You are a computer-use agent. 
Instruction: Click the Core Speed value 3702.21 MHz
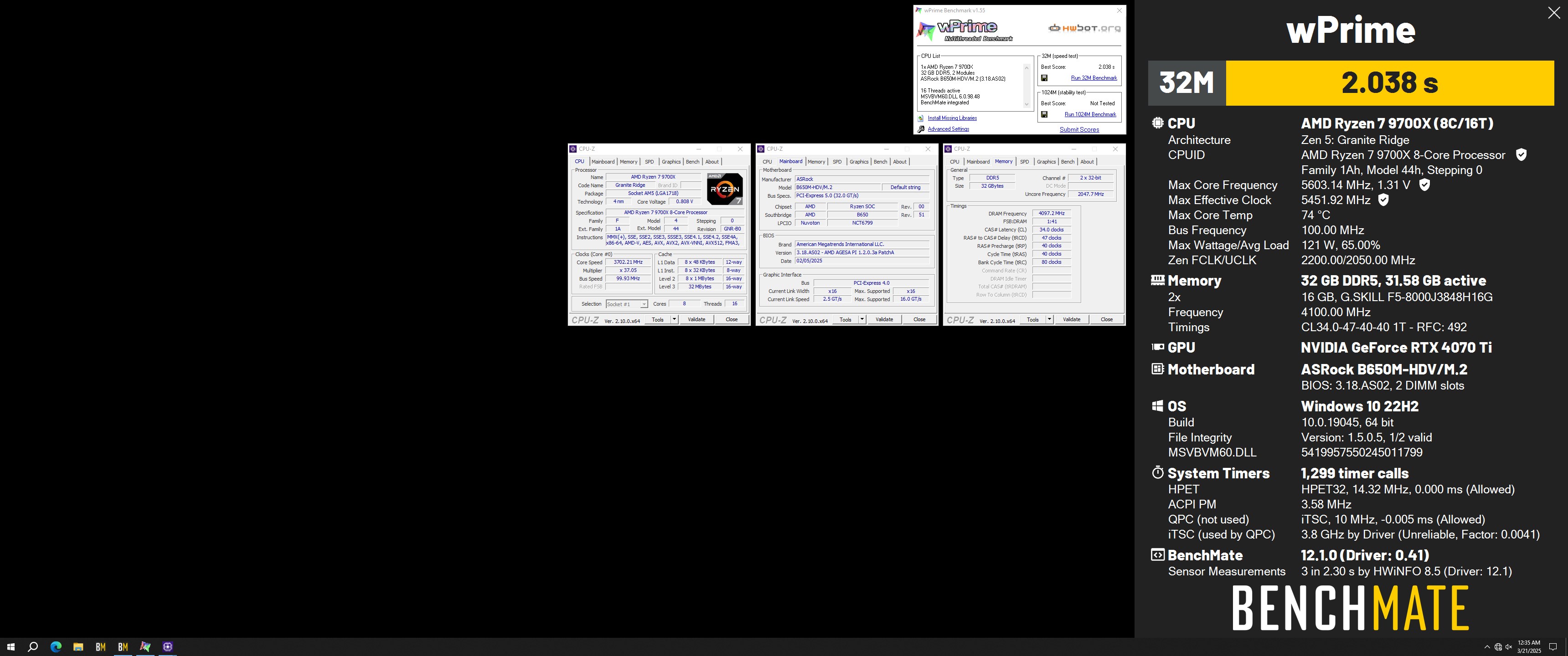point(628,262)
